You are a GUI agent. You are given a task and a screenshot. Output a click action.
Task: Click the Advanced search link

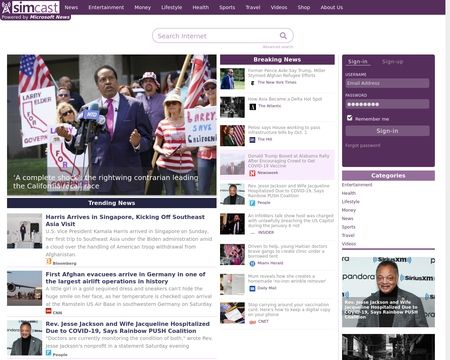coord(278,47)
